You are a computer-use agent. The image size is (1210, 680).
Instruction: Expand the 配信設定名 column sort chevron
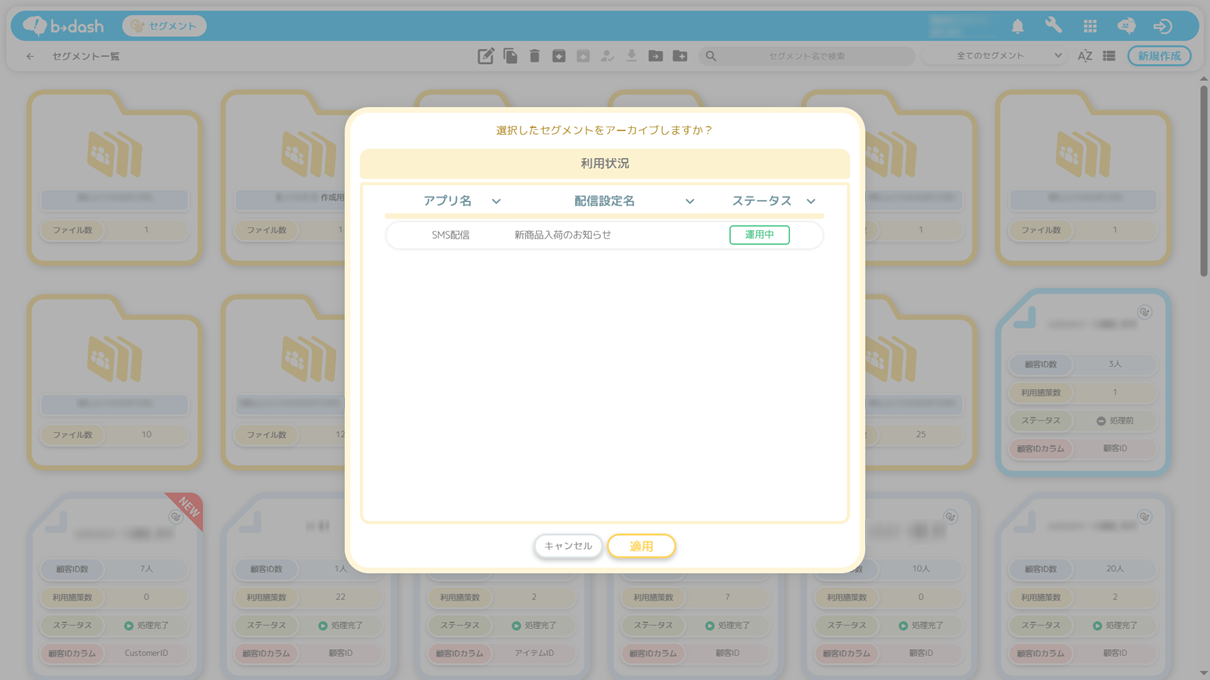690,202
